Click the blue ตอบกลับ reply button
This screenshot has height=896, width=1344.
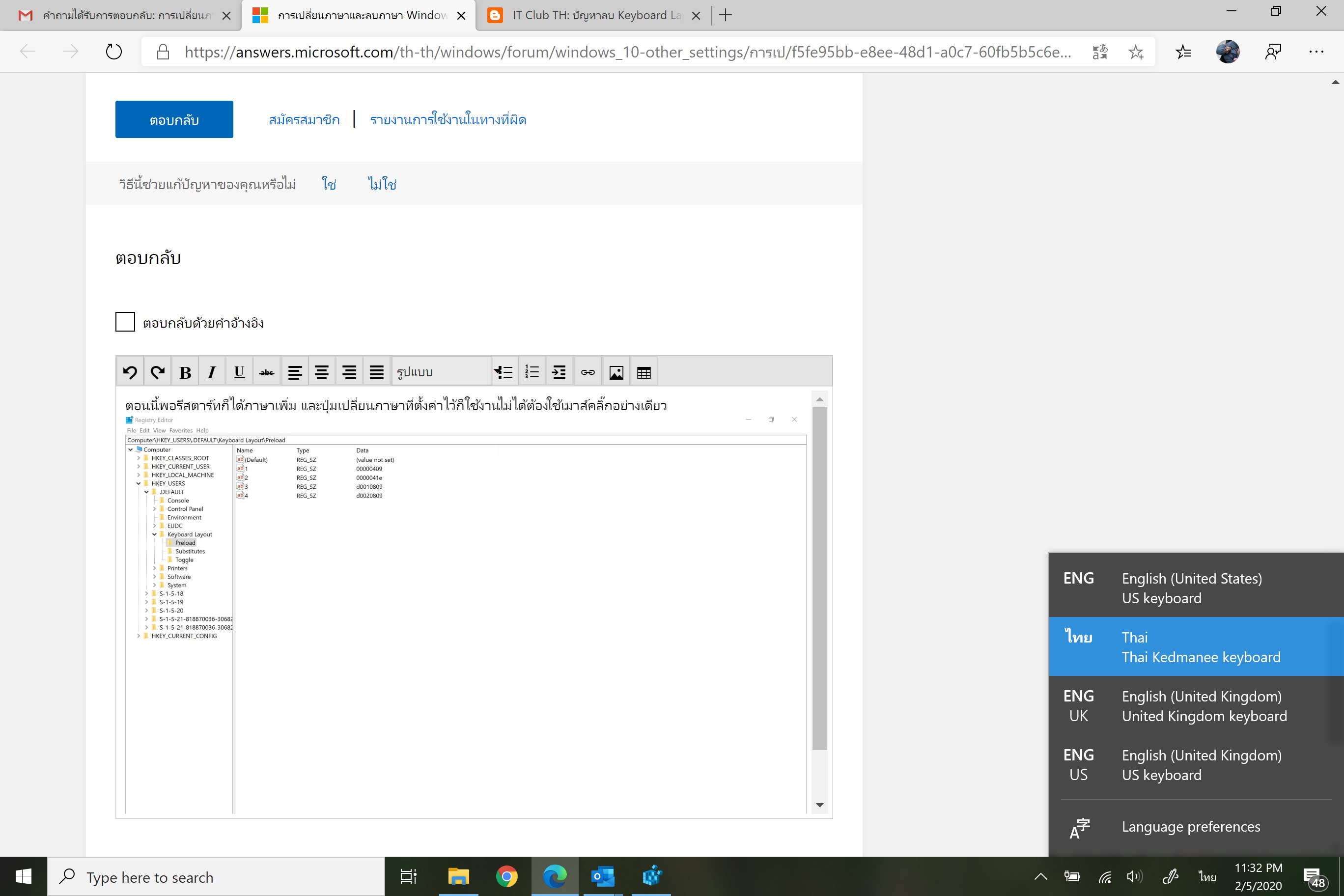(174, 119)
